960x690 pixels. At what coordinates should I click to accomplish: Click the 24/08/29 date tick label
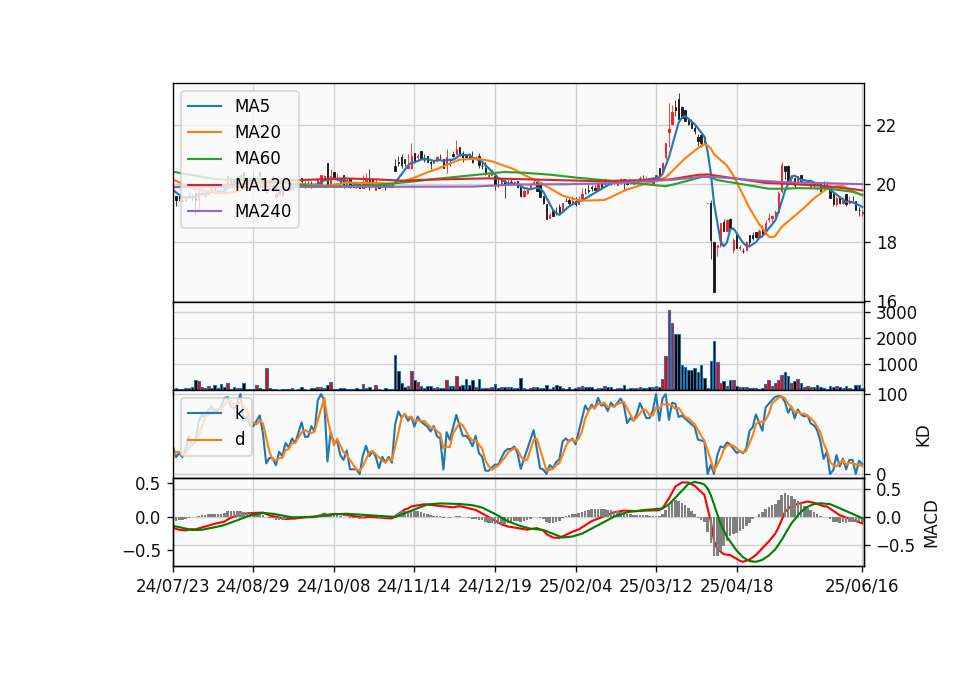click(253, 586)
